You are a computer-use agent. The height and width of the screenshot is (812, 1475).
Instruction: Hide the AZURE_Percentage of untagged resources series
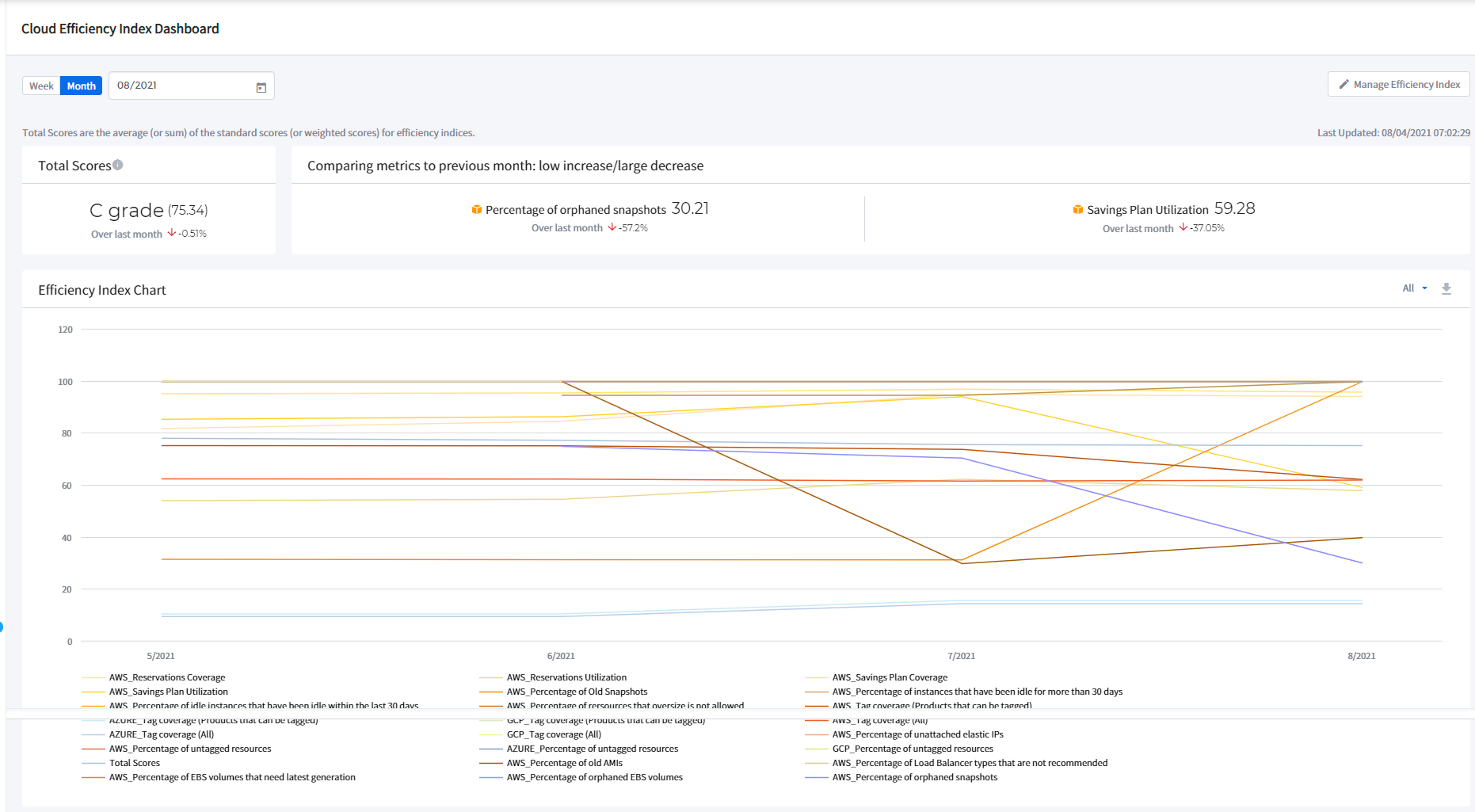pyautogui.click(x=592, y=749)
